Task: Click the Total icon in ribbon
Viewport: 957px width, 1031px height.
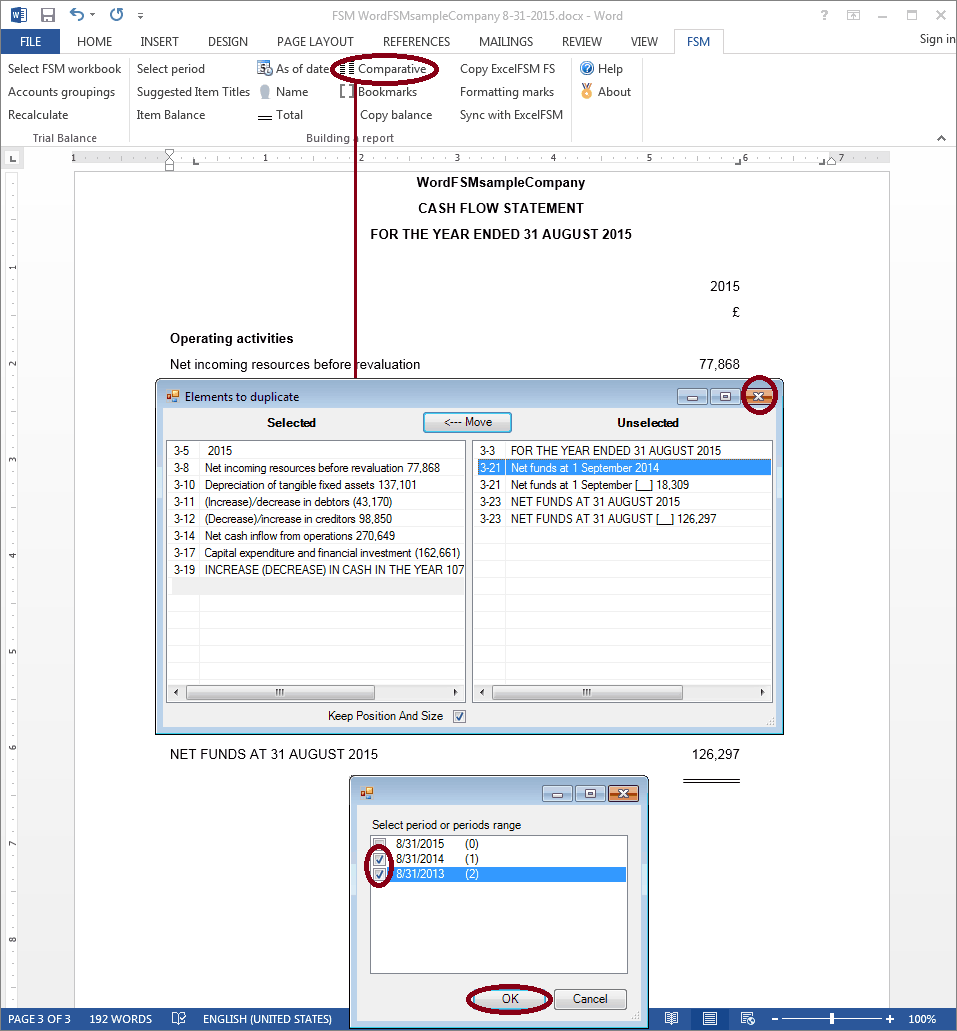Action: coord(264,117)
